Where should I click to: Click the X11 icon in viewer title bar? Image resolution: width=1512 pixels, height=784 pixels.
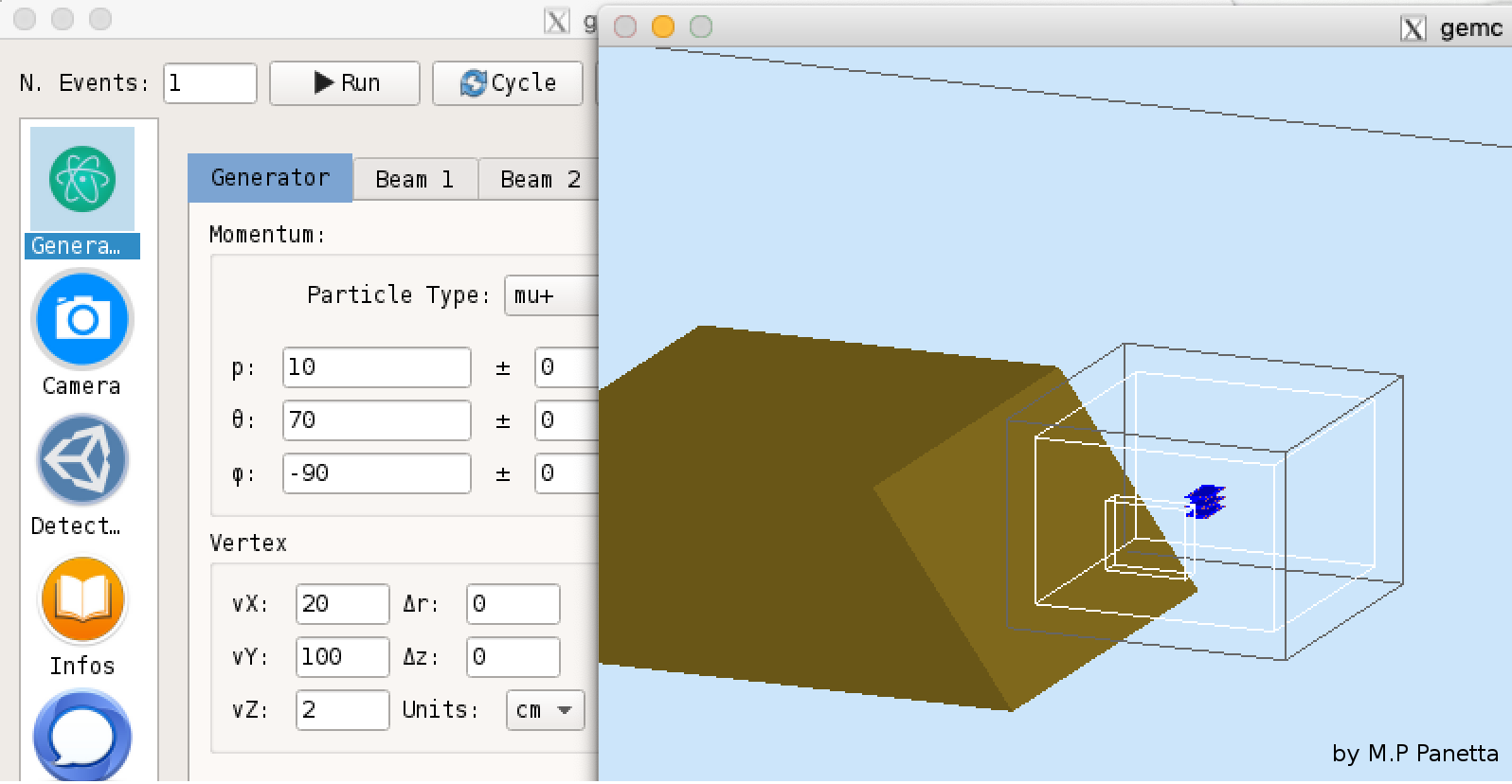pyautogui.click(x=1413, y=28)
